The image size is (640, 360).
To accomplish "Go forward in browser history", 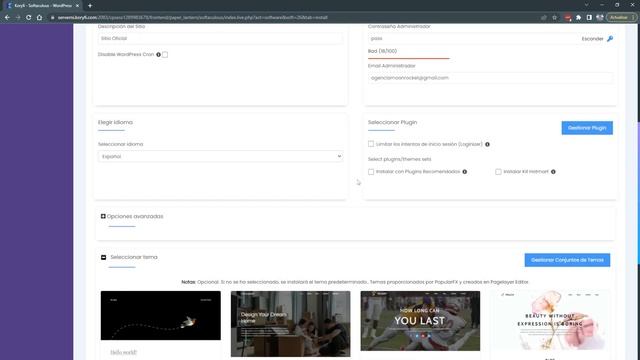I will (x=18, y=18).
